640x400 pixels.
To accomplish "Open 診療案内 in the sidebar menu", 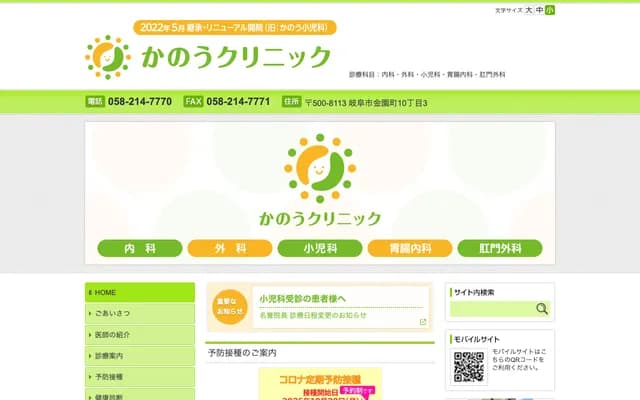I will click(140, 356).
